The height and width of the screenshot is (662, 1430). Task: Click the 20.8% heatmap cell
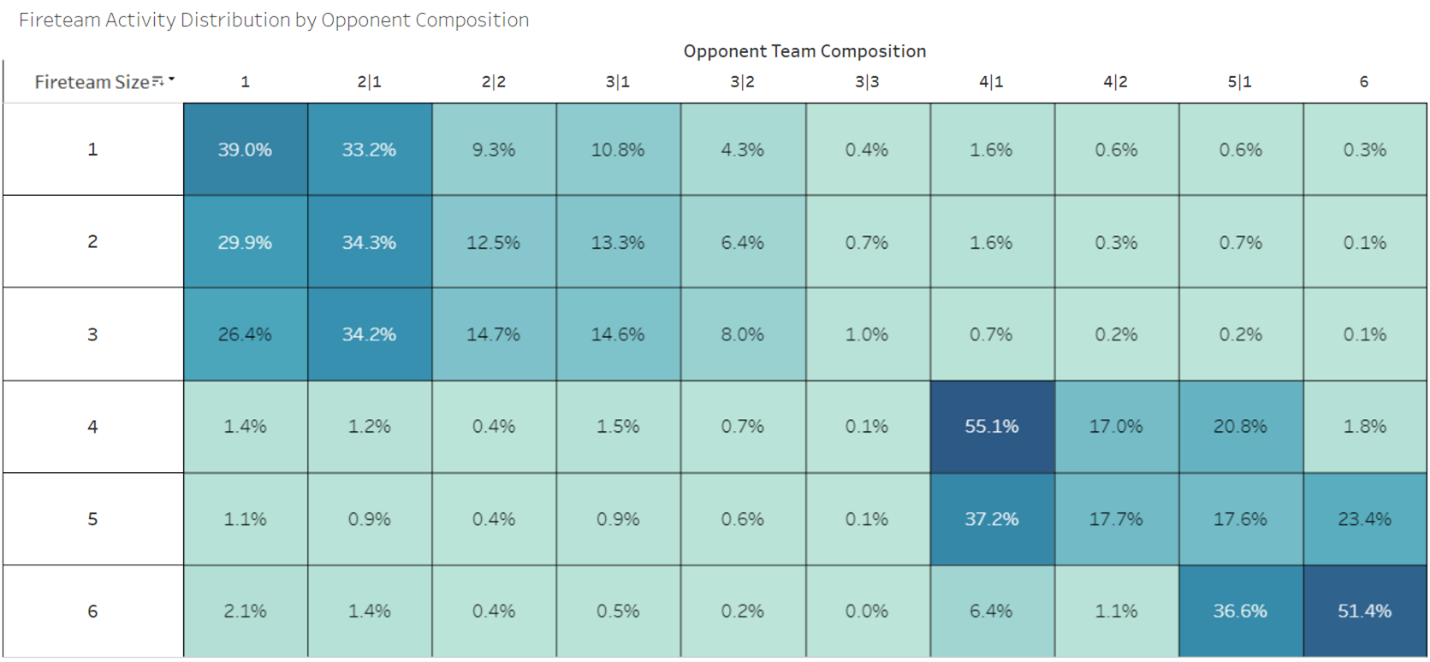[1240, 427]
